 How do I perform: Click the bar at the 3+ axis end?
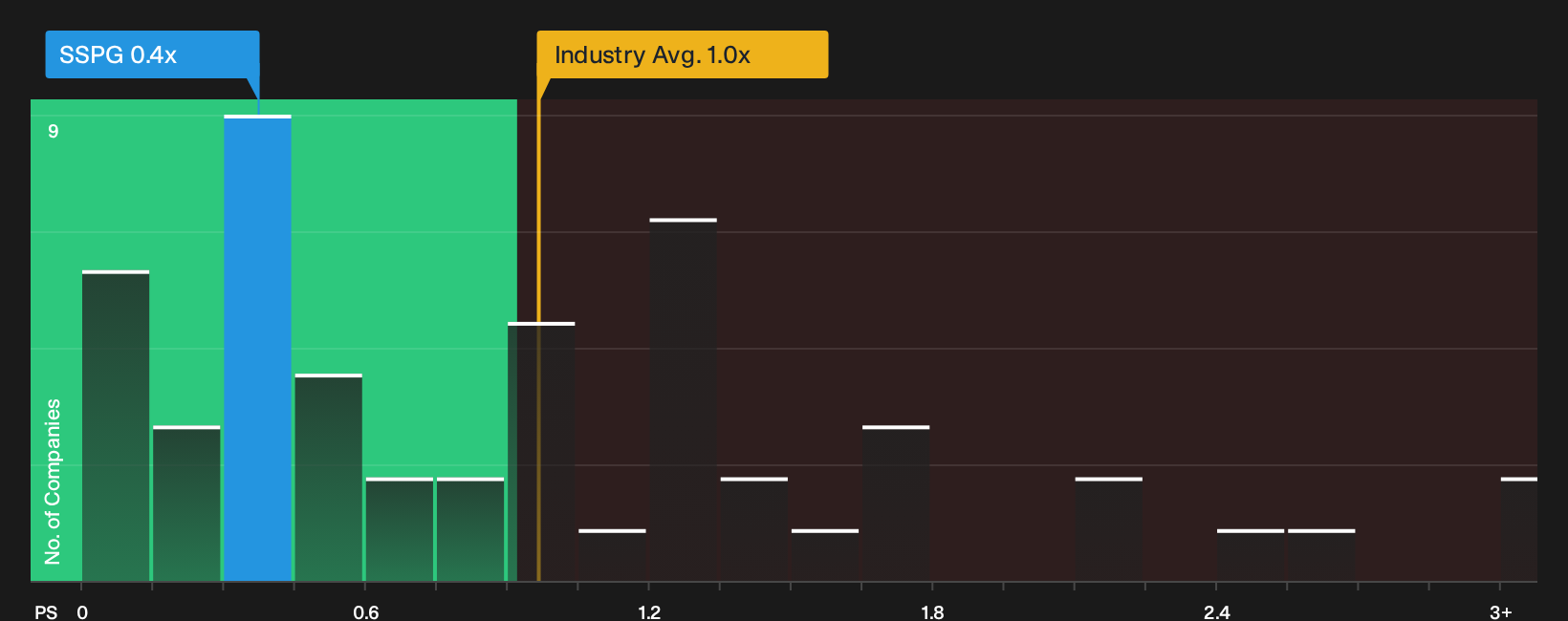tap(1519, 529)
